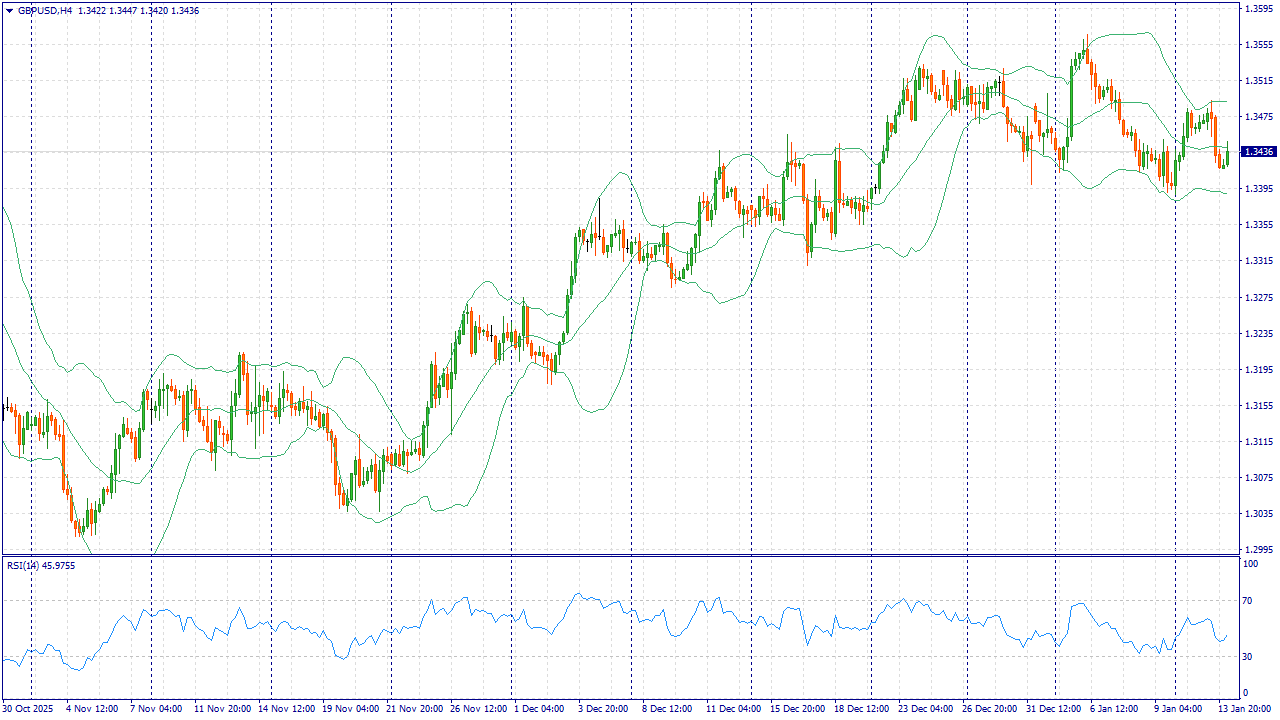Click the current price tag 1.3436
The height and width of the screenshot is (720, 1280).
tap(1257, 152)
